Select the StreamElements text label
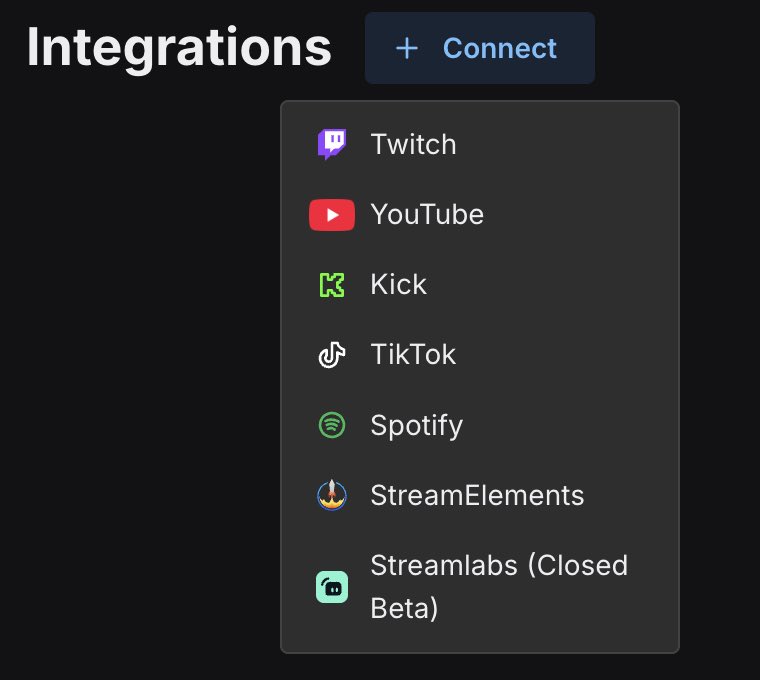Viewport: 760px width, 680px height. point(477,495)
